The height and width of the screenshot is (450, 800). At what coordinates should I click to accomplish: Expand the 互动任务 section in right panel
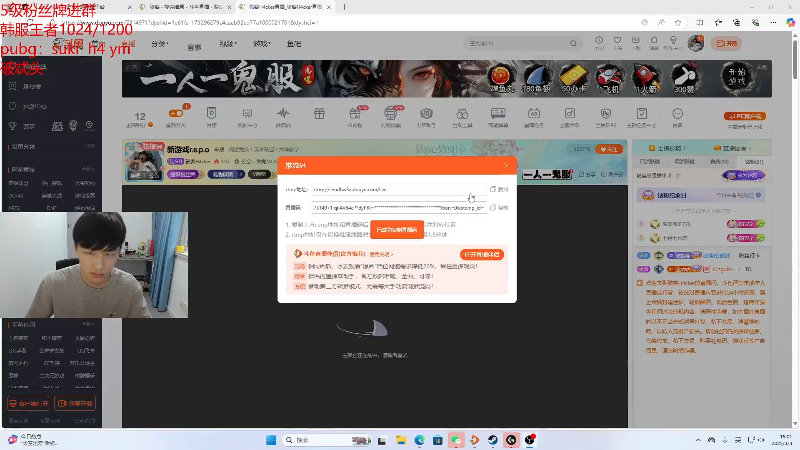(x=733, y=148)
